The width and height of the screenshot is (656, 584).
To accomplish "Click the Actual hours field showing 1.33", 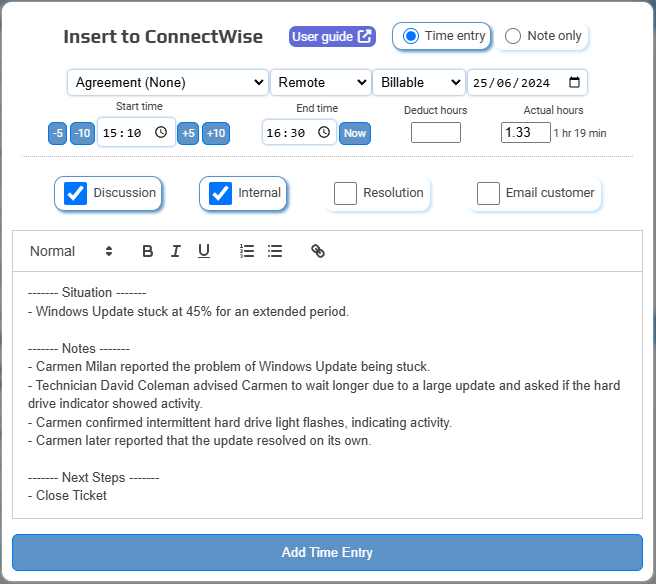I will (525, 133).
